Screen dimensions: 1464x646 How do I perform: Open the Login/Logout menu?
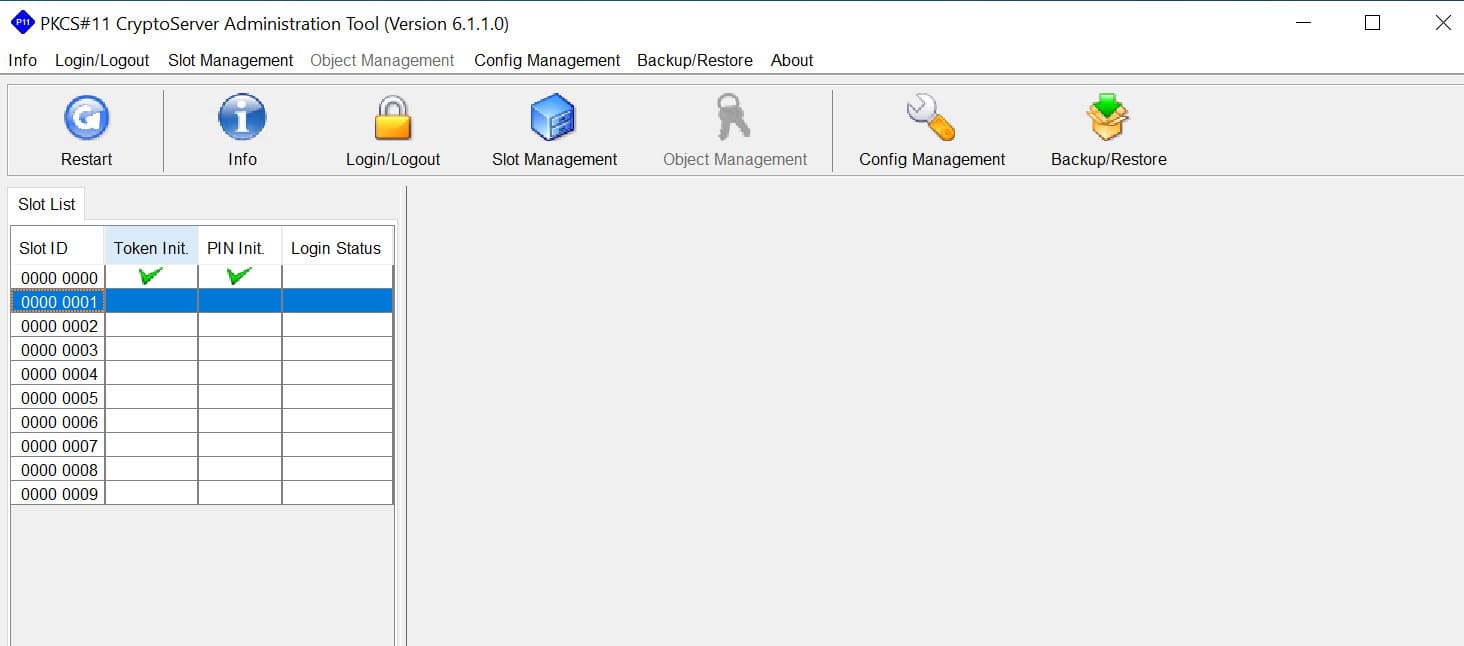pos(102,60)
